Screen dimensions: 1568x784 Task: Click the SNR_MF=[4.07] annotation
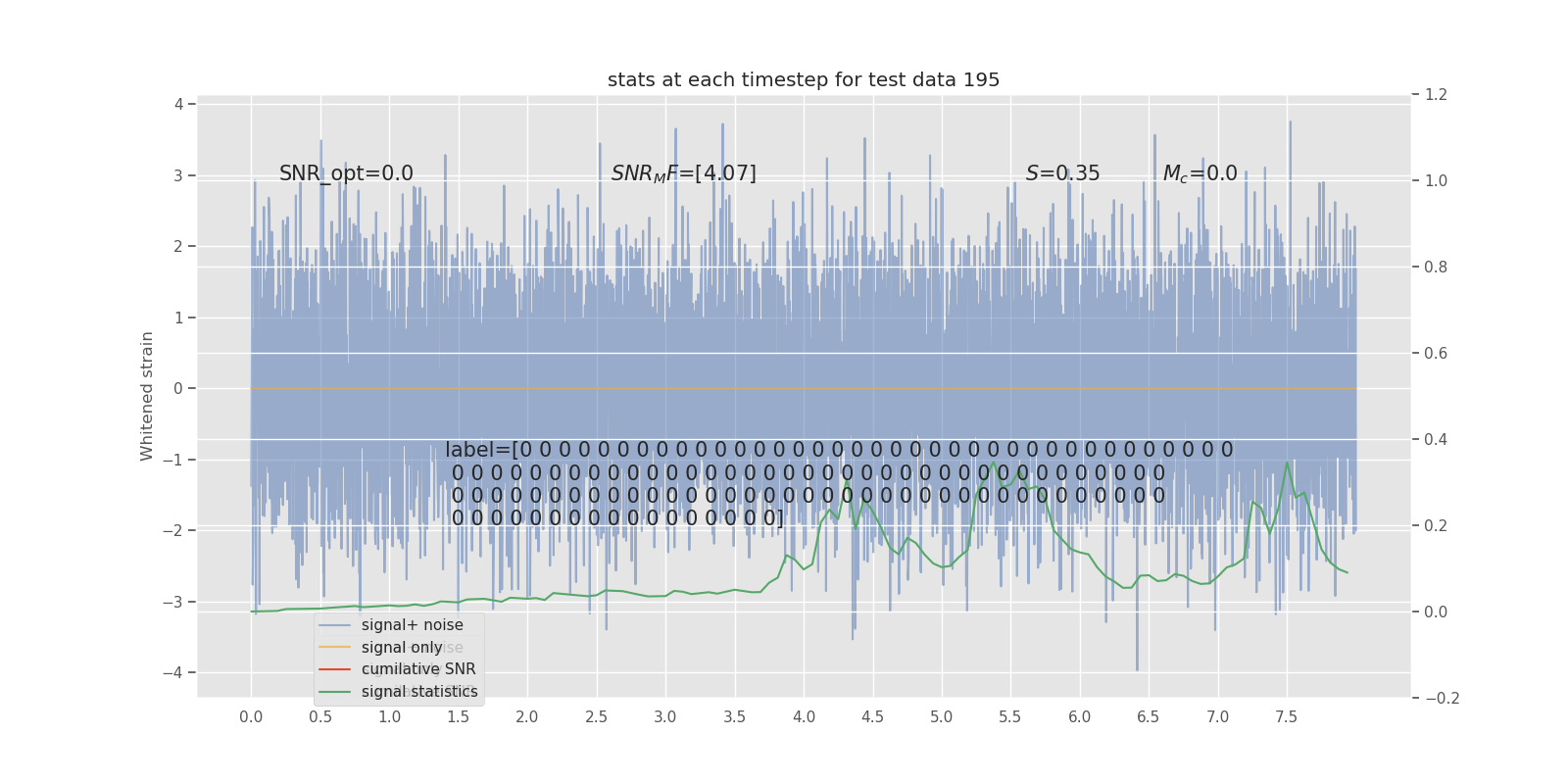coord(684,174)
